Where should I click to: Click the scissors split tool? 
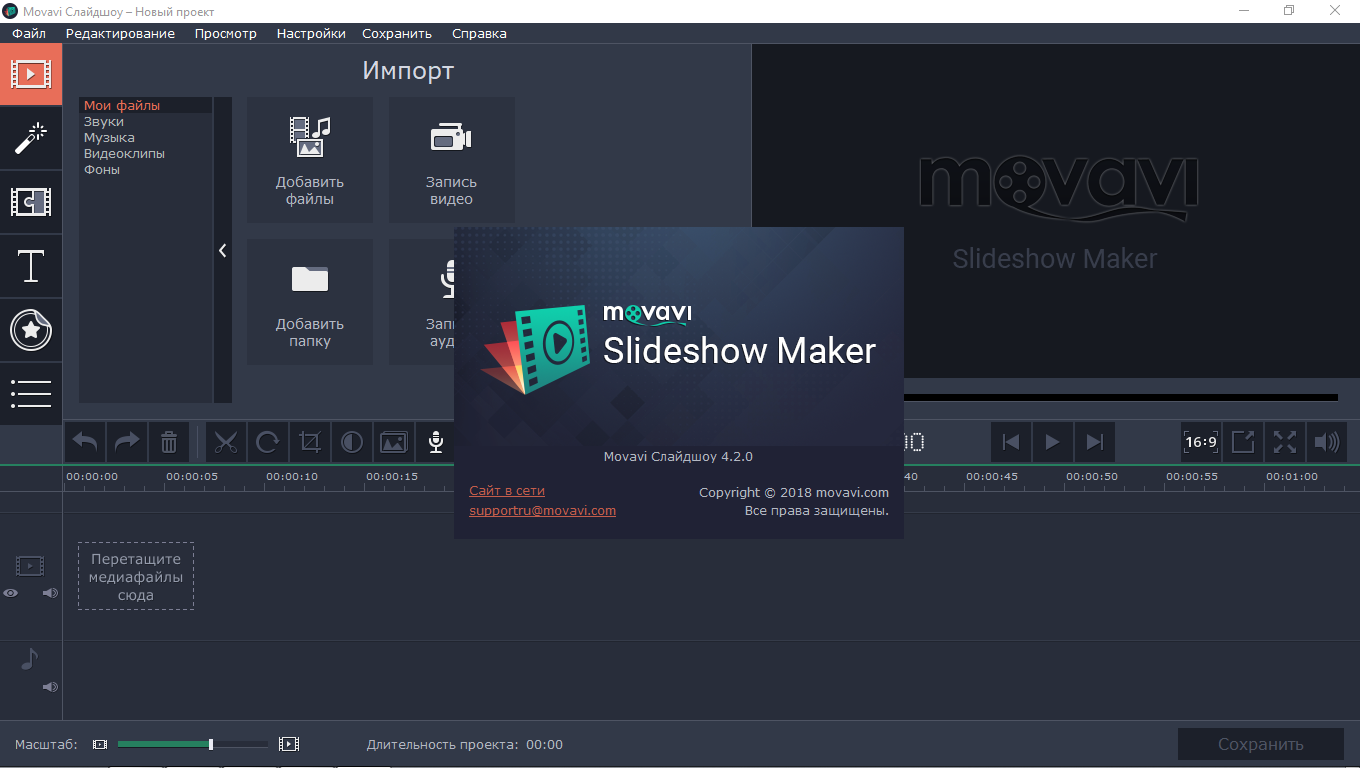click(226, 442)
